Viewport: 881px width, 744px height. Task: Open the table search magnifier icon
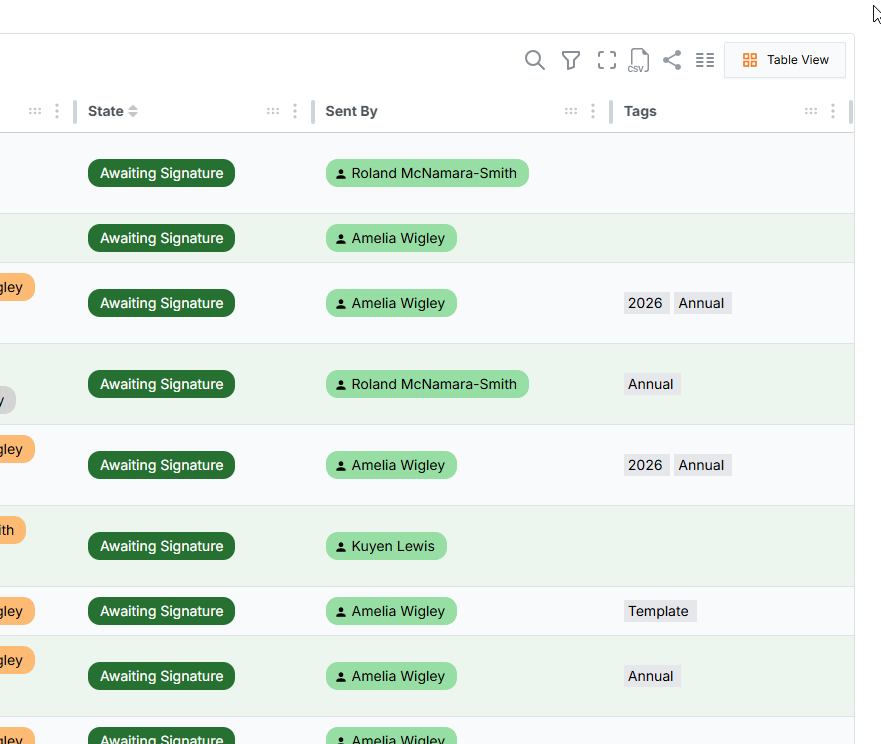pyautogui.click(x=535, y=60)
